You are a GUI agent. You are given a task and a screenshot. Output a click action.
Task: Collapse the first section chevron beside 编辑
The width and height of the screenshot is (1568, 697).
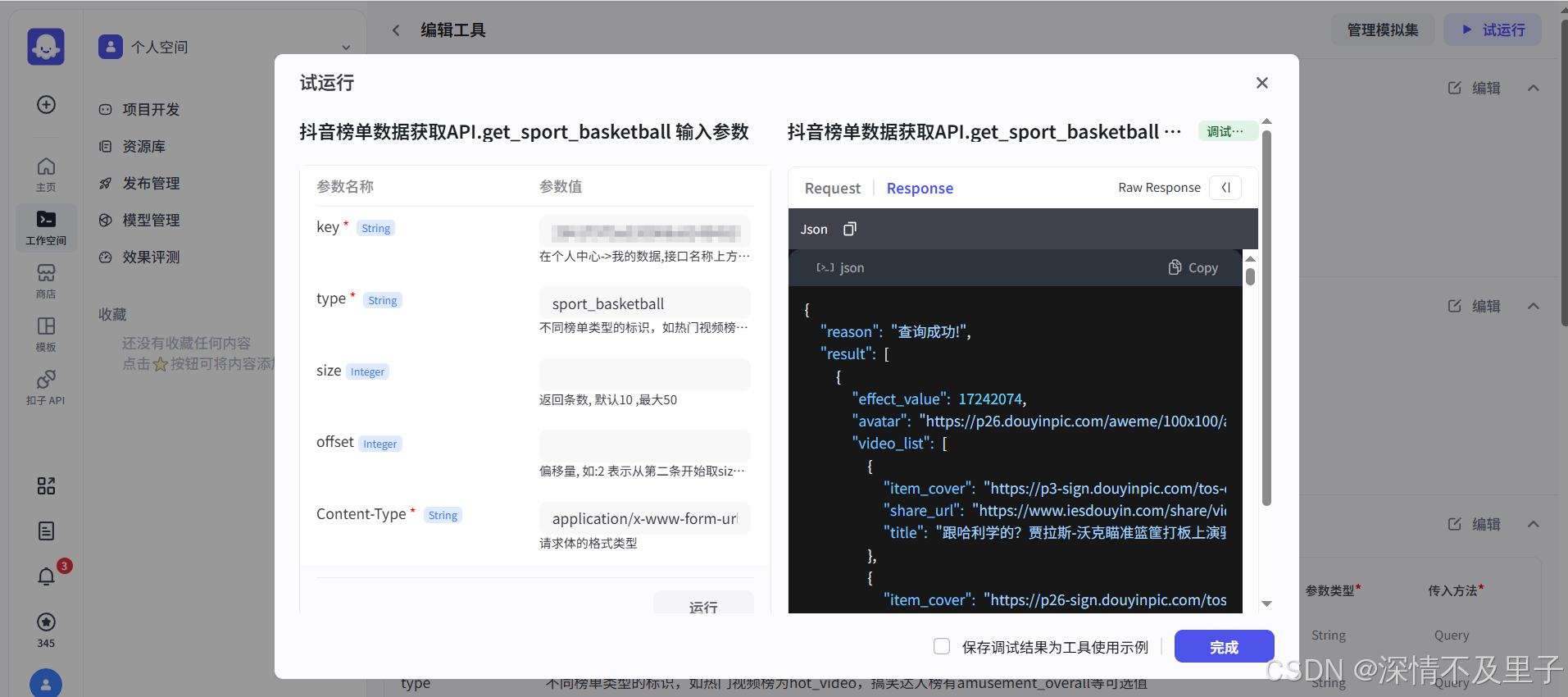[1533, 88]
